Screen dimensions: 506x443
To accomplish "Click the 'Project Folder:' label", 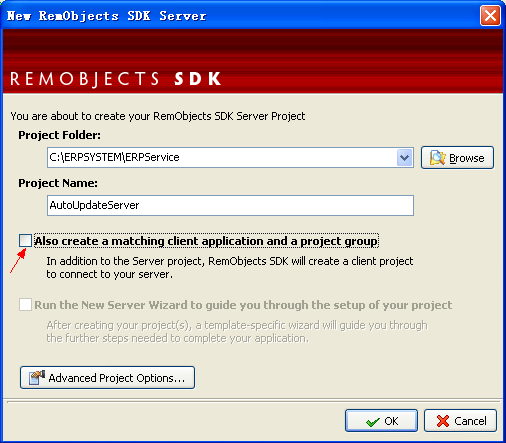I will tap(59, 135).
